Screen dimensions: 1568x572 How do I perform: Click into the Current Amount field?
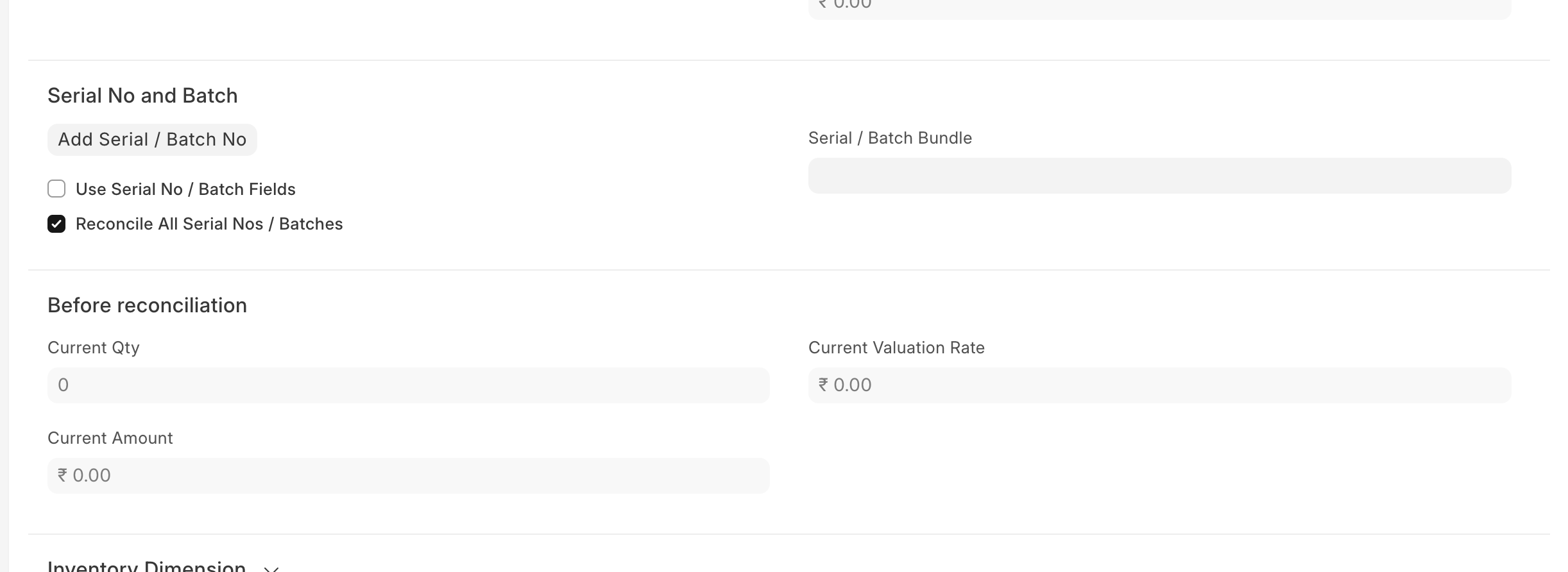tap(408, 476)
